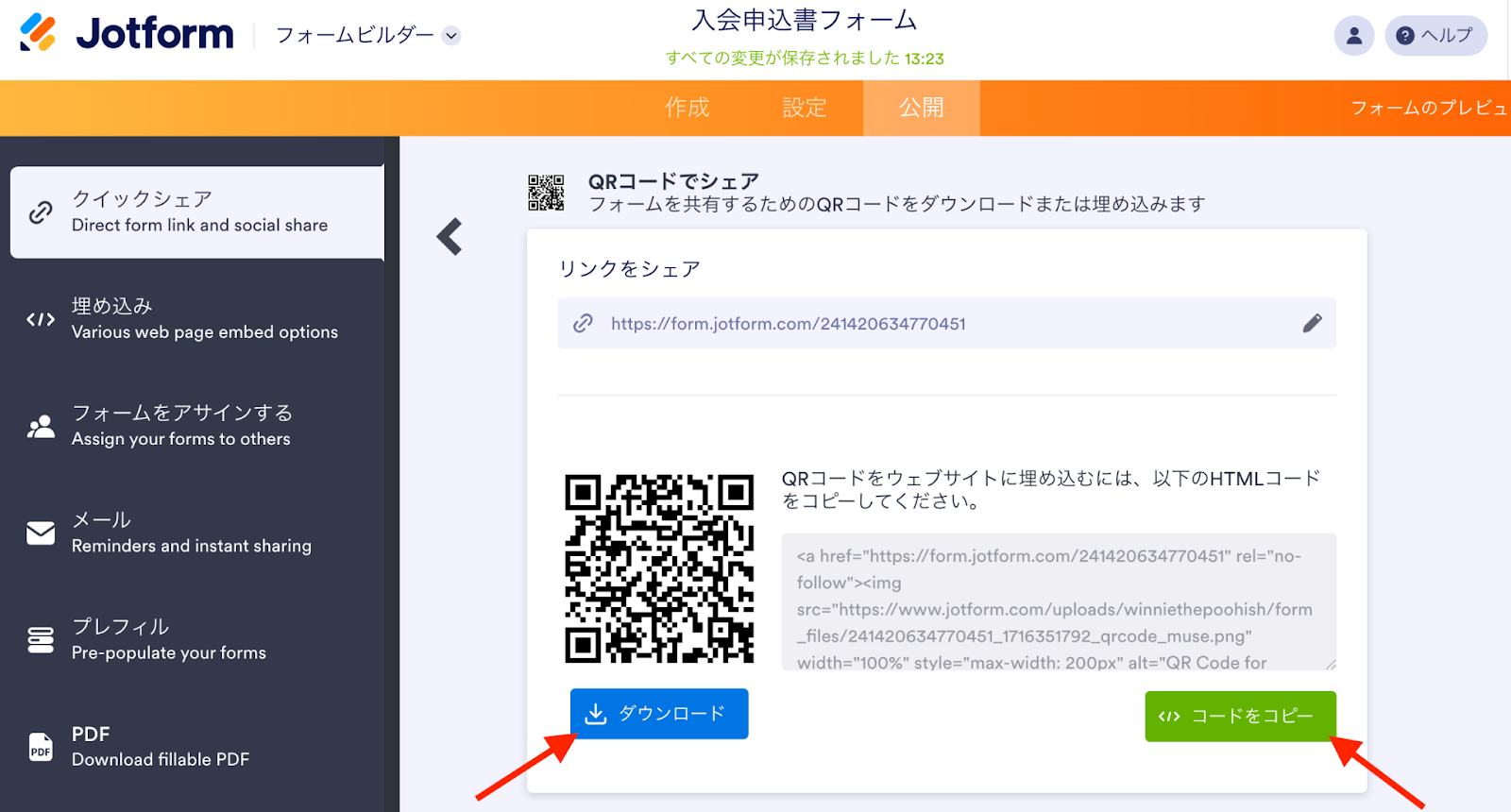Image resolution: width=1511 pixels, height=812 pixels.
Task: Switch to the 作成 tab
Action: point(687,108)
